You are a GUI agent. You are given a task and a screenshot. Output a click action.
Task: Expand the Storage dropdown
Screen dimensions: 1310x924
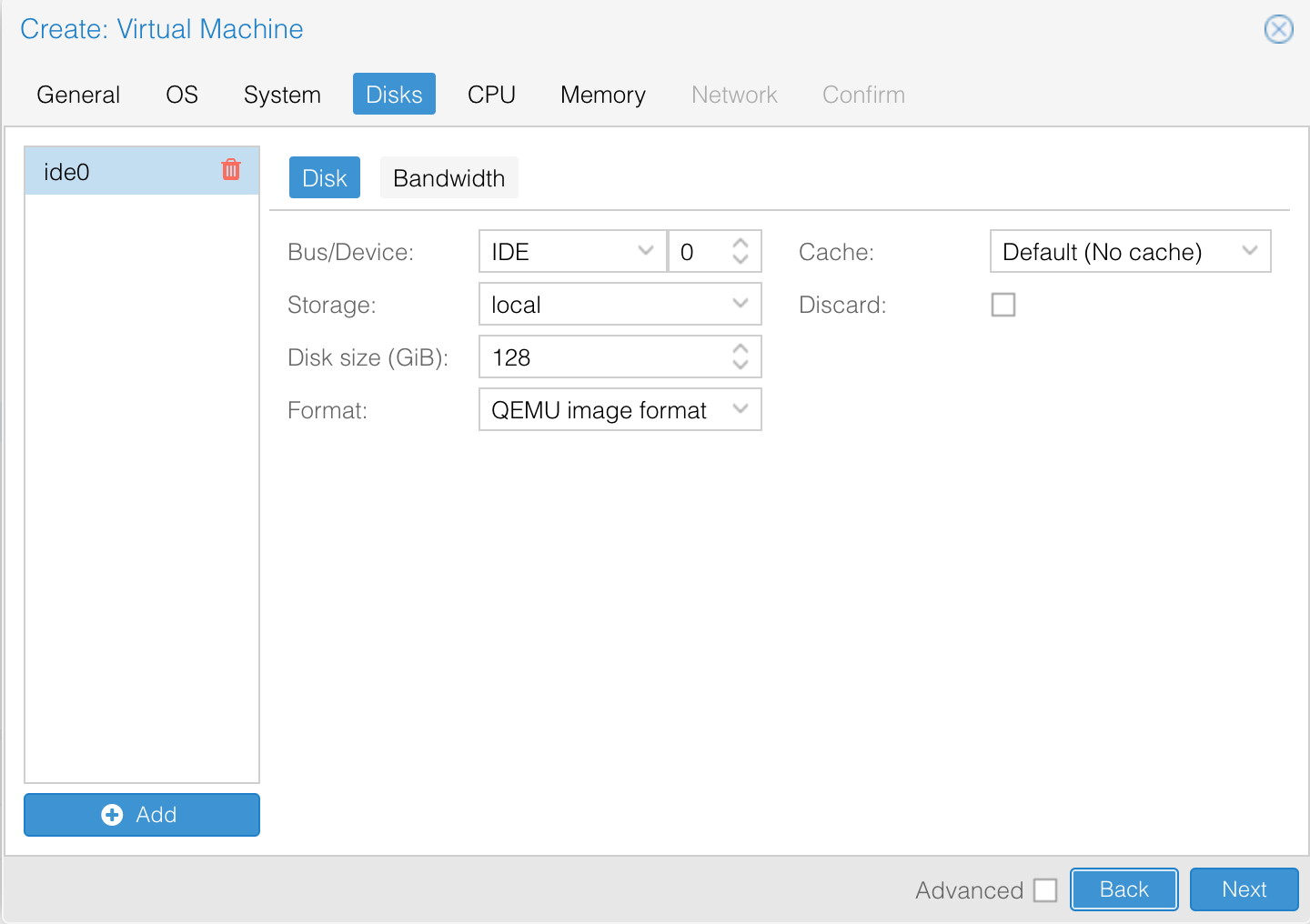[x=740, y=304]
